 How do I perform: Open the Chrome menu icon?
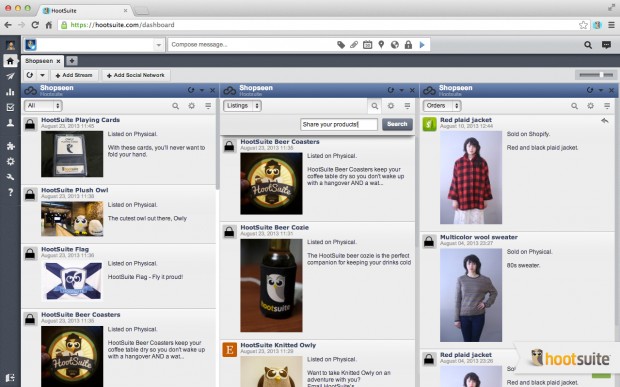pyautogui.click(x=611, y=25)
